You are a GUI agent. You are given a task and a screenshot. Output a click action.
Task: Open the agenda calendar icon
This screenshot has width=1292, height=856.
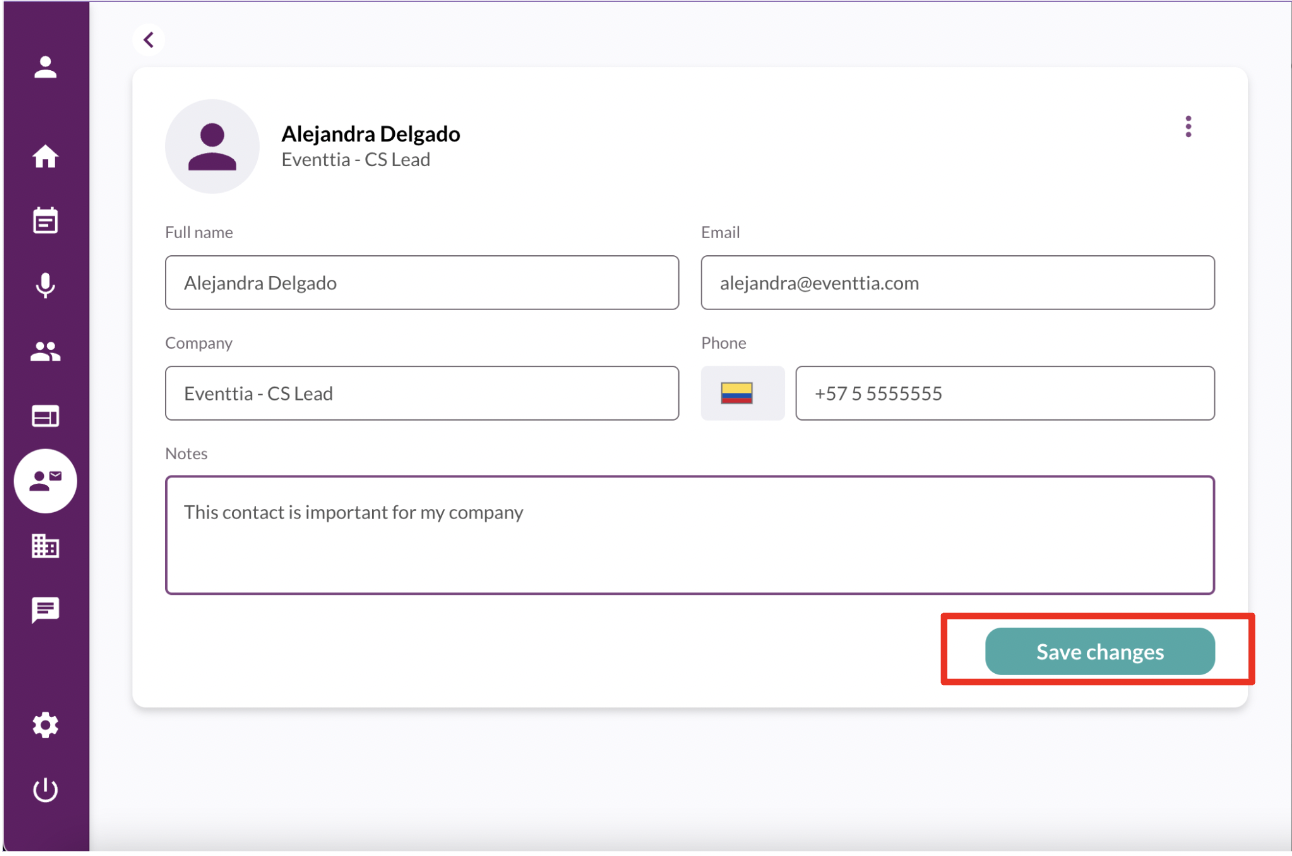pyautogui.click(x=45, y=221)
